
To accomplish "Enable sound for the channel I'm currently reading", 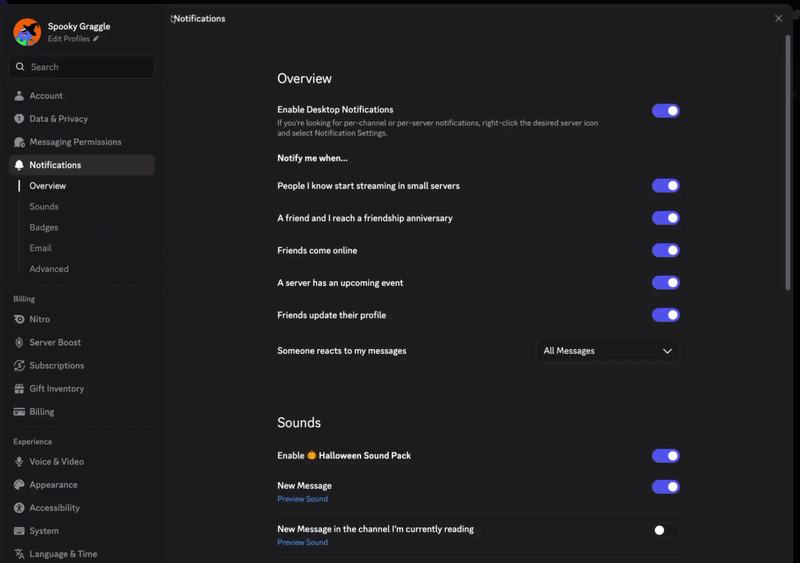I will [x=665, y=530].
